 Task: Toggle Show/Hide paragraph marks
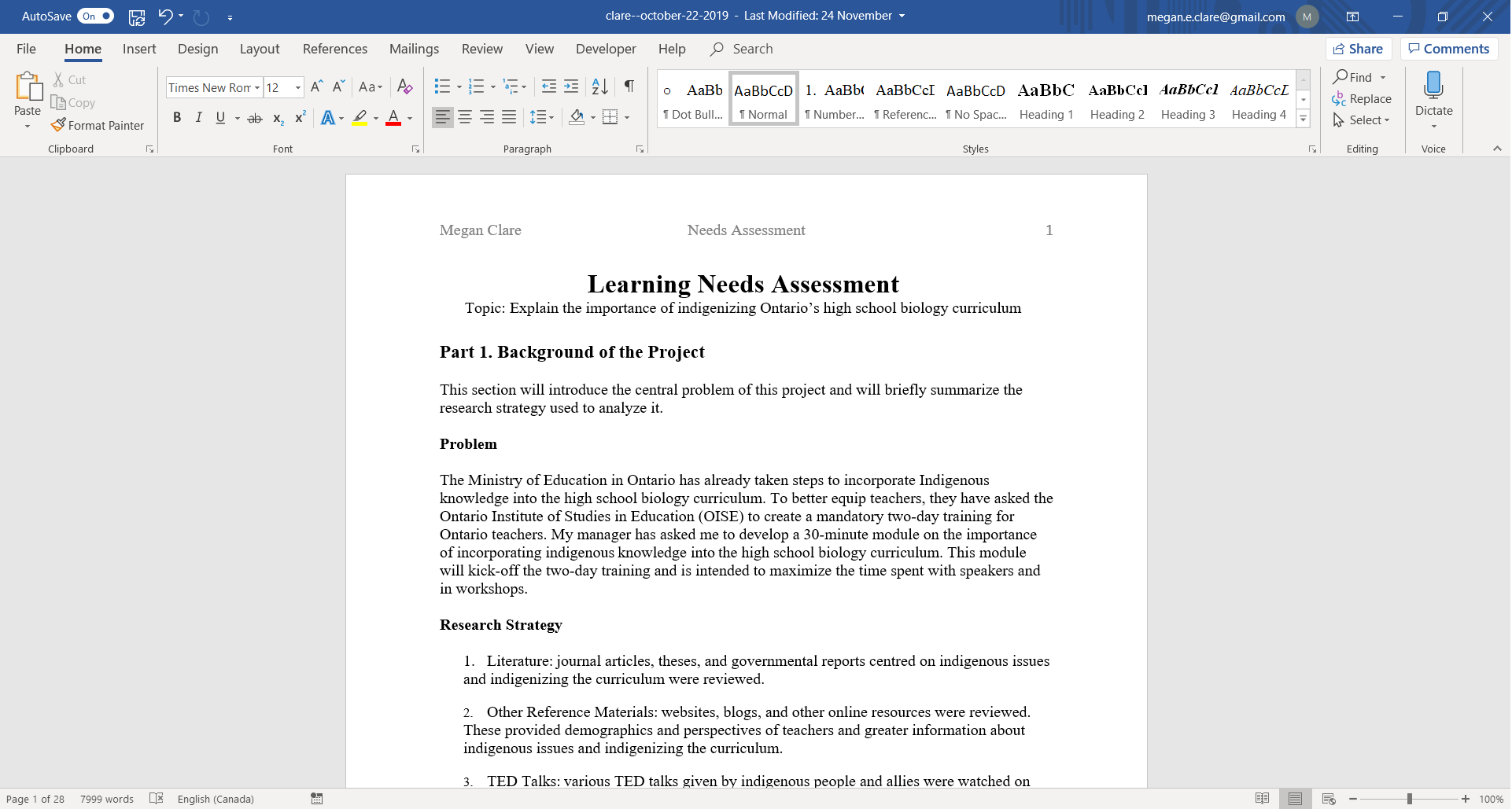coord(629,86)
